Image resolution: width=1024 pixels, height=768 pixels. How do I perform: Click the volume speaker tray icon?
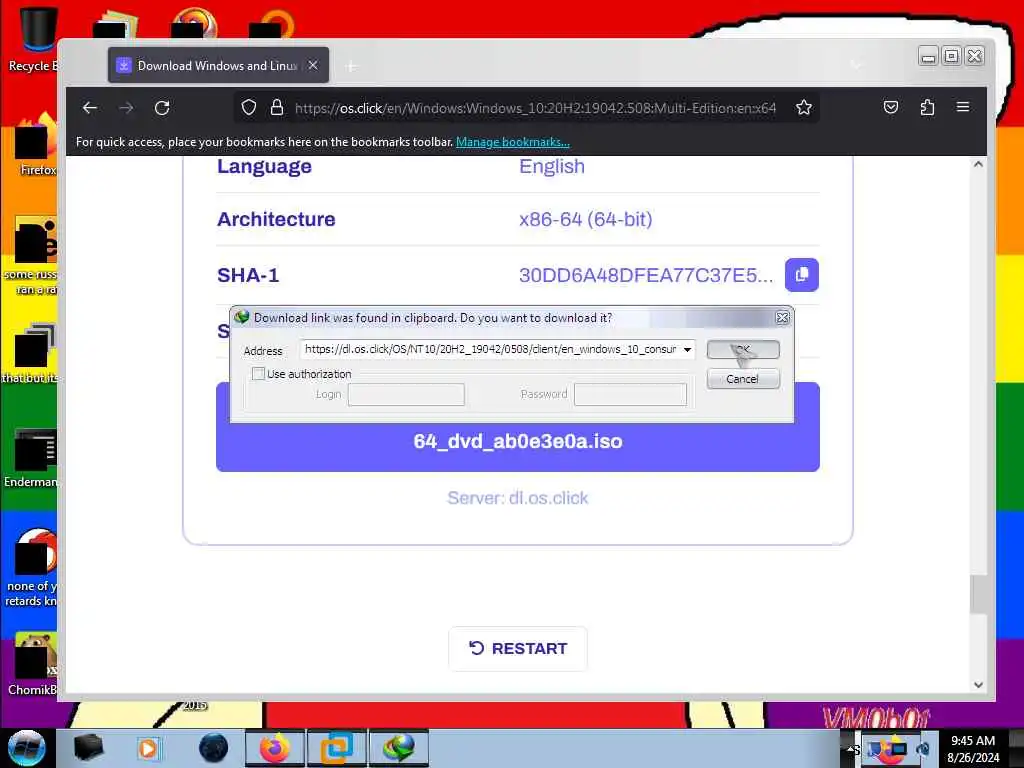click(923, 749)
